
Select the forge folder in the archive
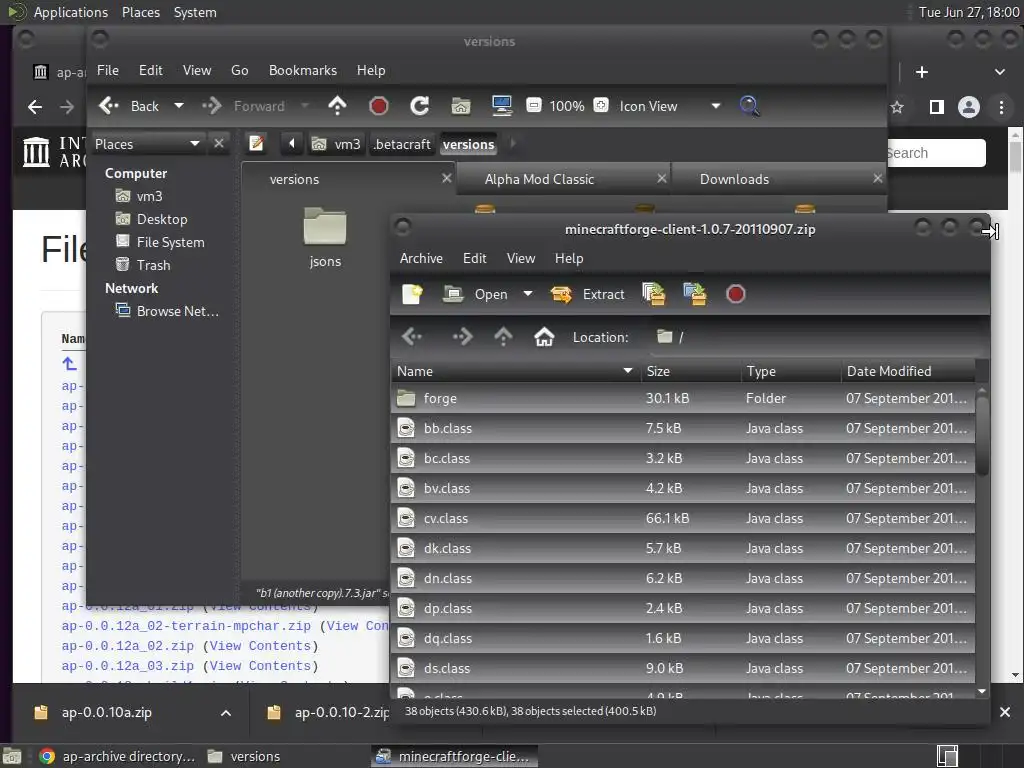(683, 398)
